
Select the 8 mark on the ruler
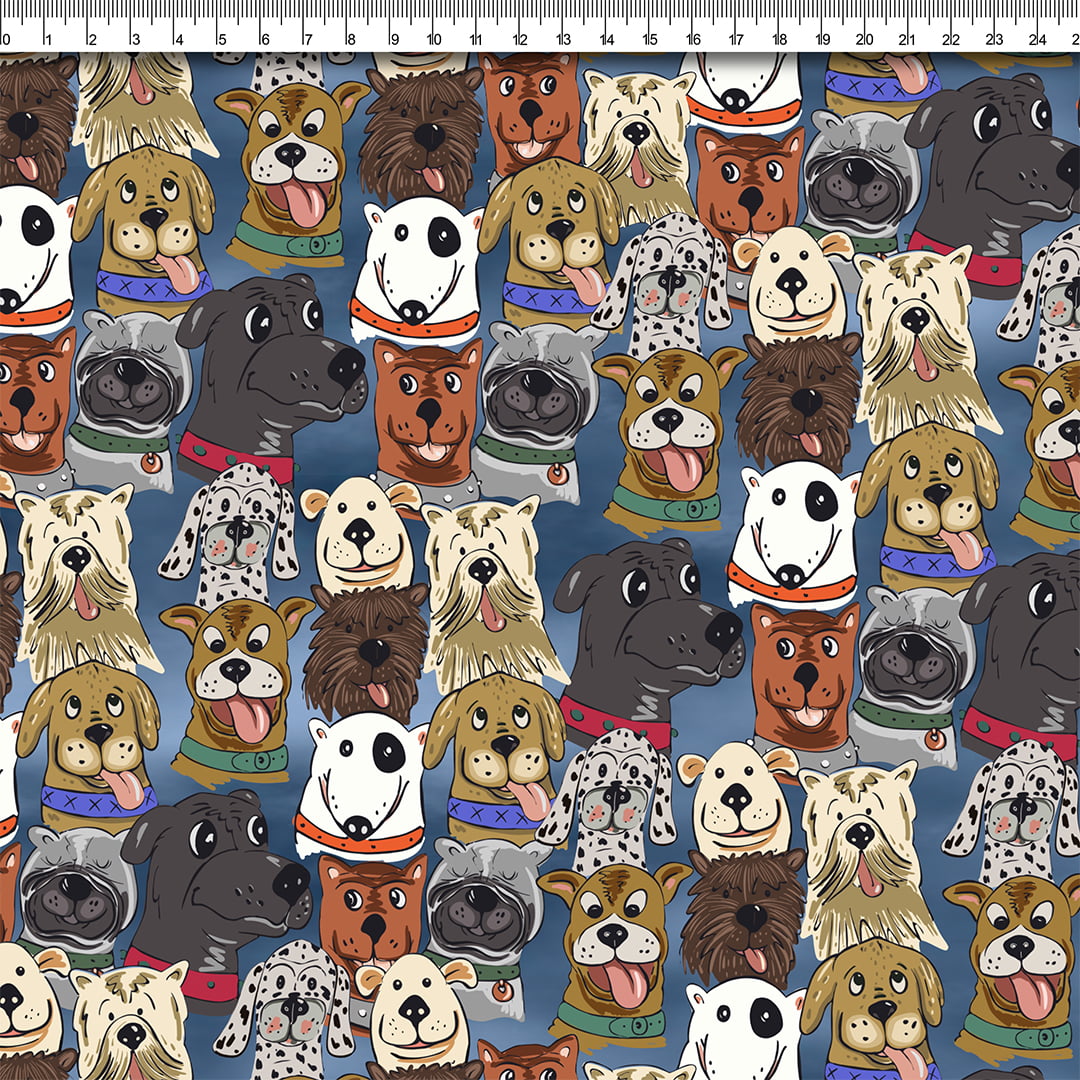[350, 39]
